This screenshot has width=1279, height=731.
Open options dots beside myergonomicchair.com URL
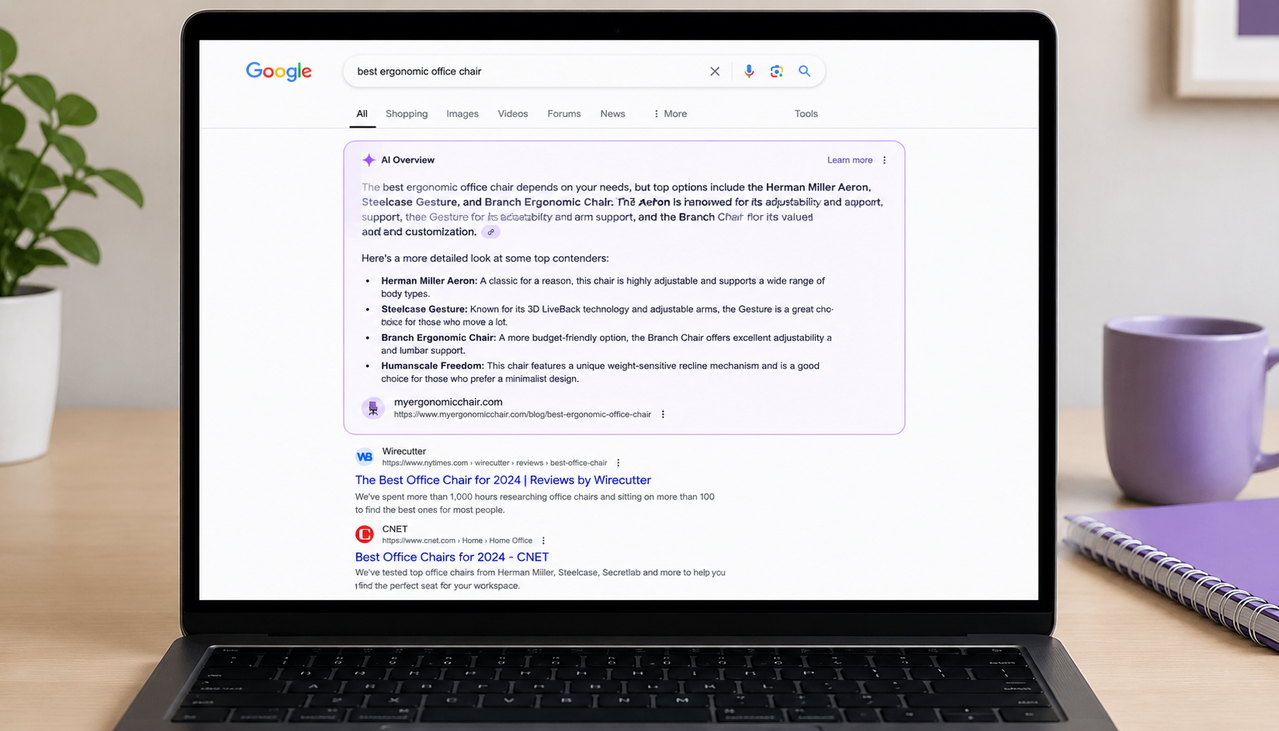663,414
